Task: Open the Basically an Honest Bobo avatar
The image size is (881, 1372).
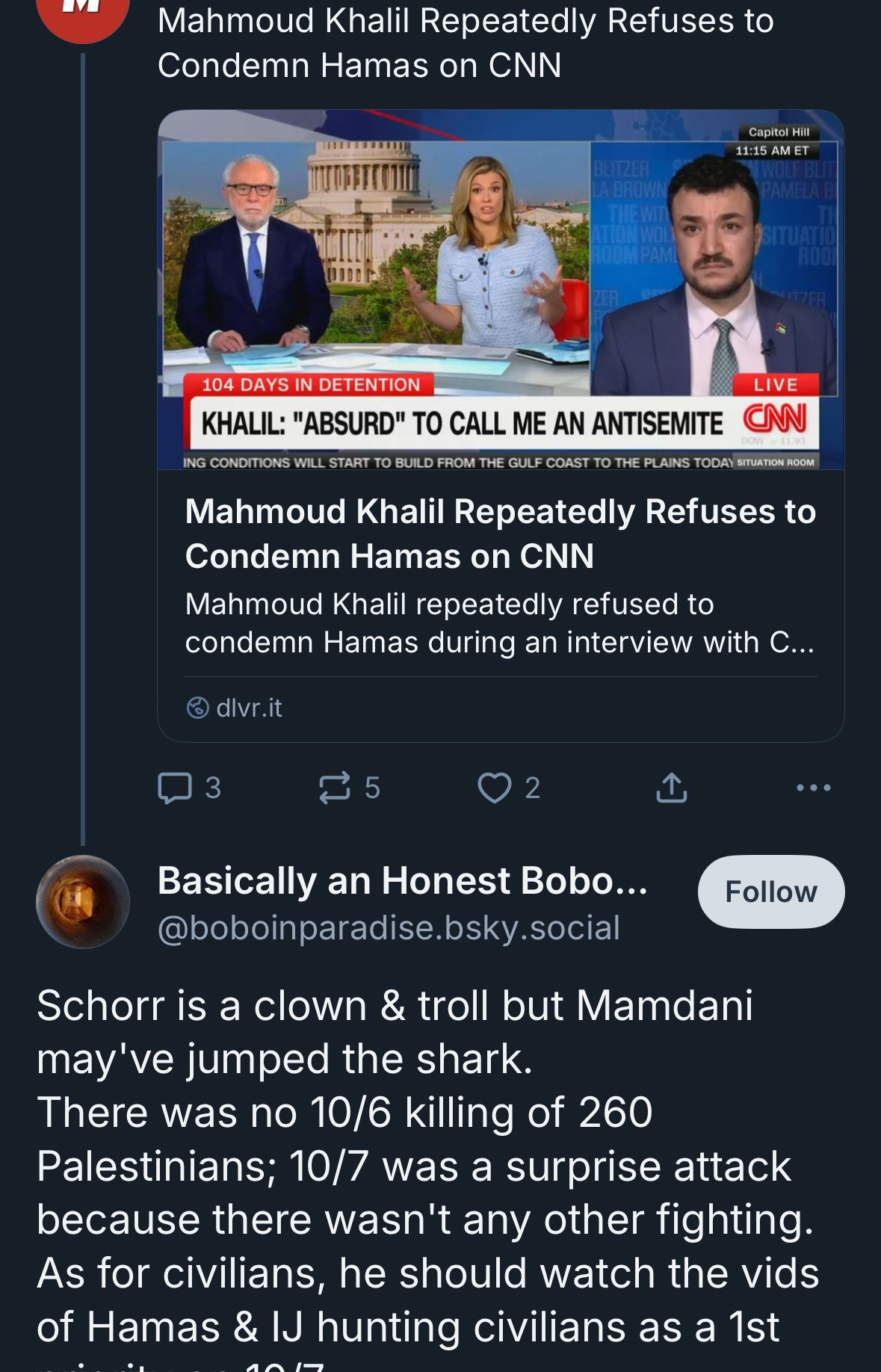Action: (83, 902)
